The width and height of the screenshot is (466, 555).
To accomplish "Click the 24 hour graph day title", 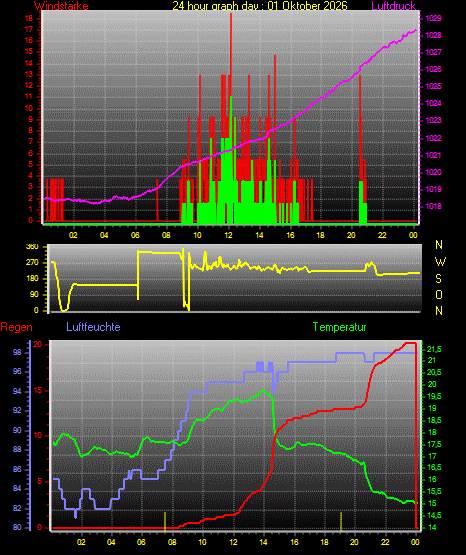I will click(x=260, y=6).
